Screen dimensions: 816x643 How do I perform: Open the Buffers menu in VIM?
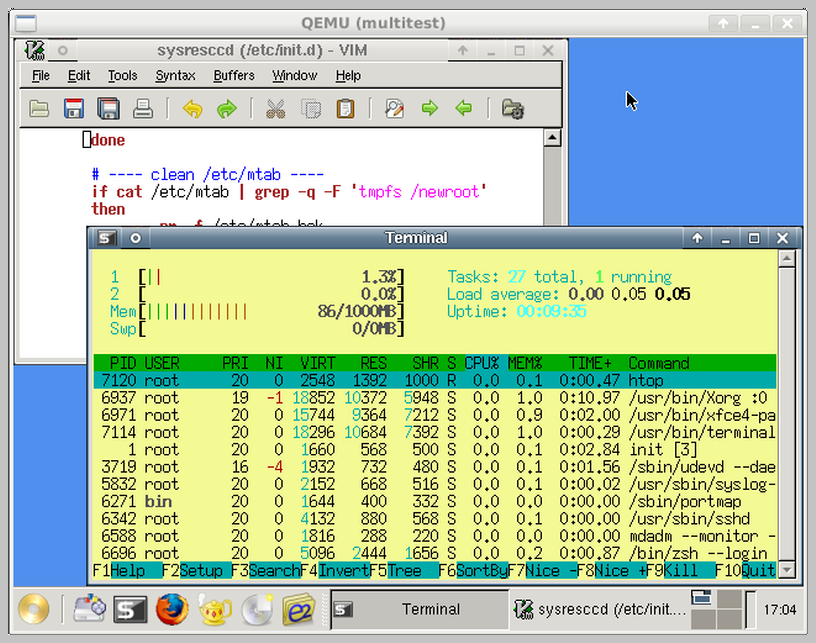pyautogui.click(x=234, y=76)
